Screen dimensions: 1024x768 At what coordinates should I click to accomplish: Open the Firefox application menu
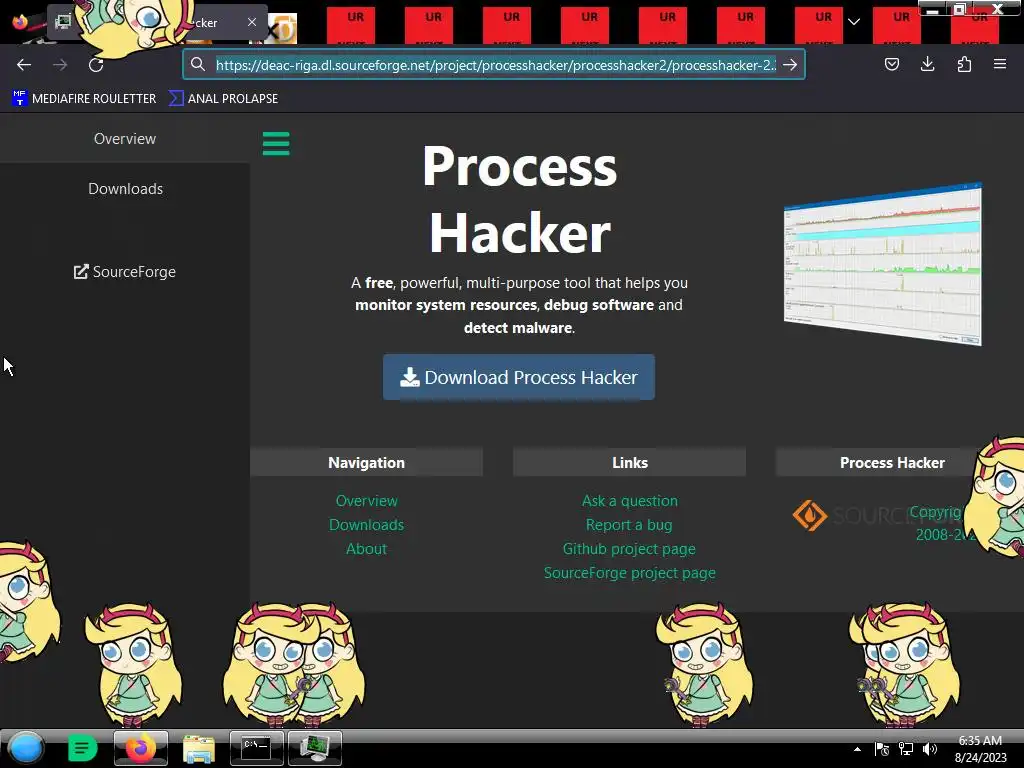1000,64
